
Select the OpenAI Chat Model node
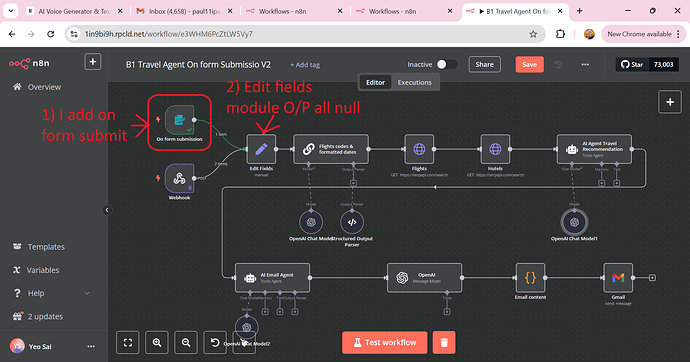click(311, 222)
